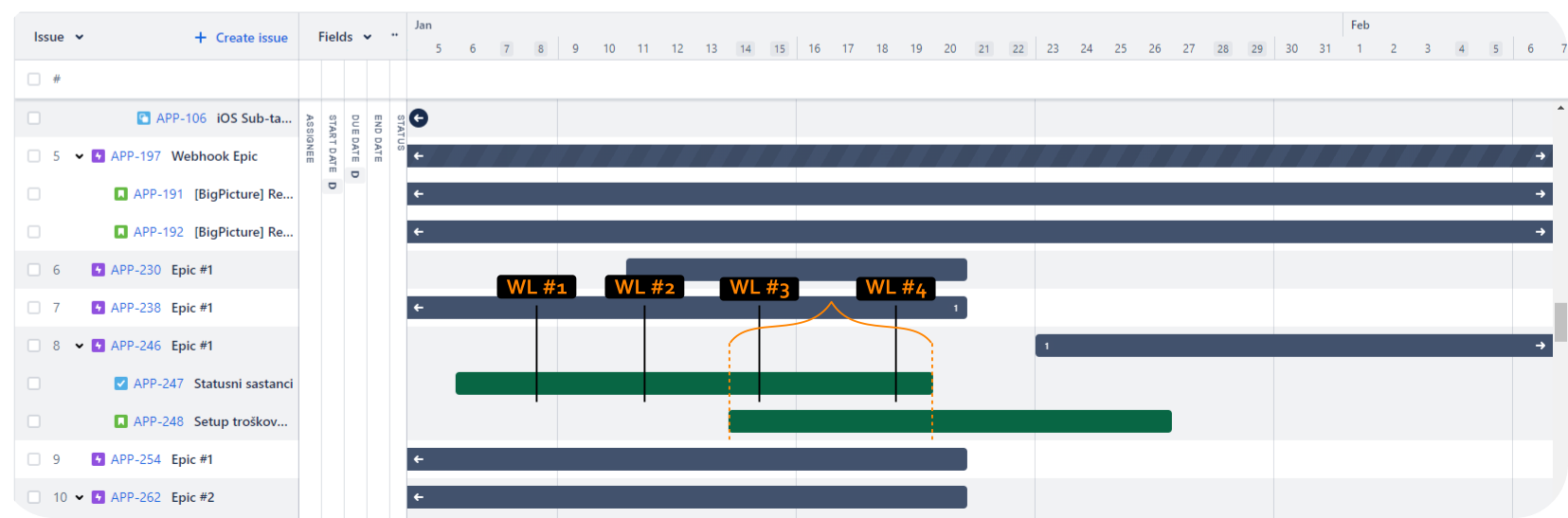Tick the select-all checkbox in the header row
Image resolution: width=1568 pixels, height=518 pixels.
34,79
